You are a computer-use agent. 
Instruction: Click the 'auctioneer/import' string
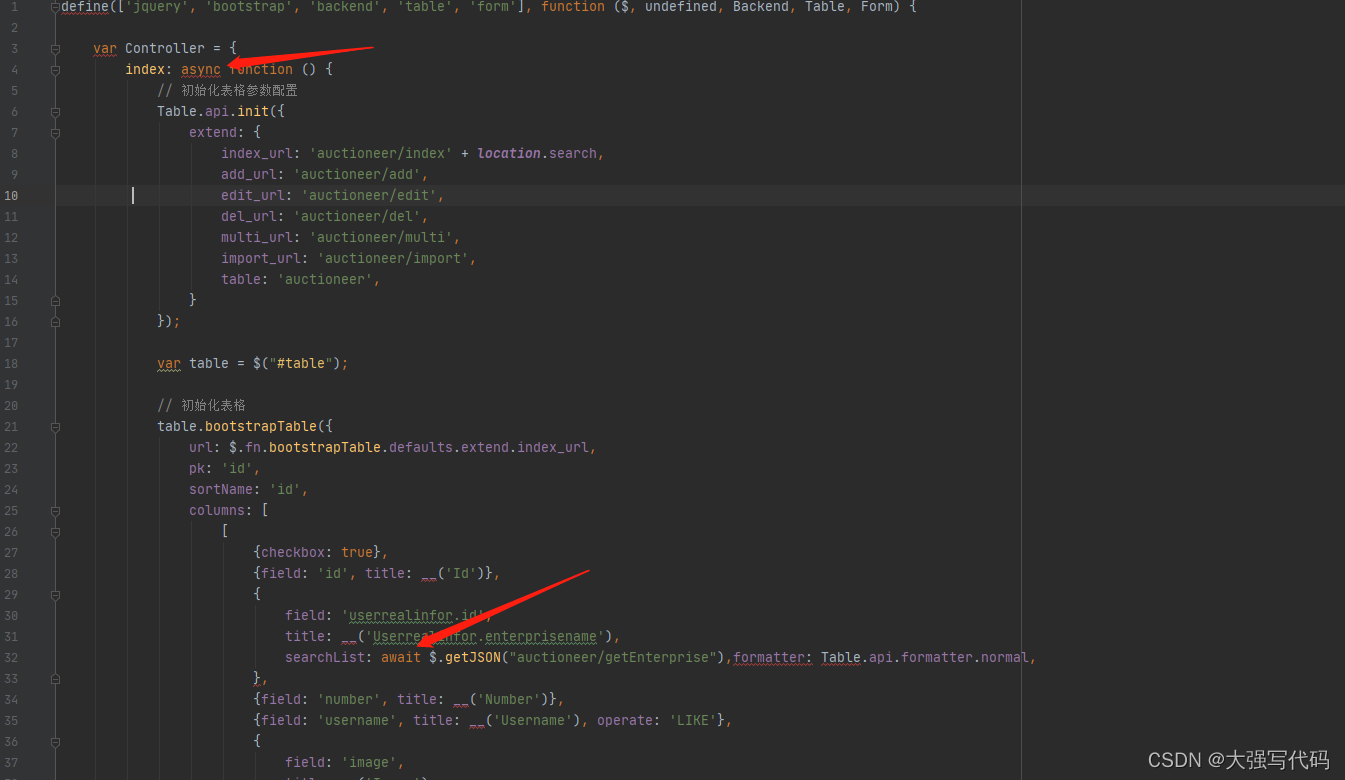point(393,258)
